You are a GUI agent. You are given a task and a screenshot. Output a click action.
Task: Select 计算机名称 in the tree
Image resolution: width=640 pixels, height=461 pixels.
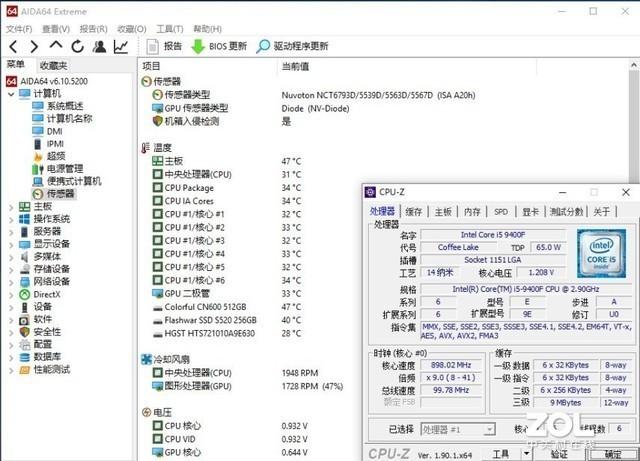tap(62, 119)
